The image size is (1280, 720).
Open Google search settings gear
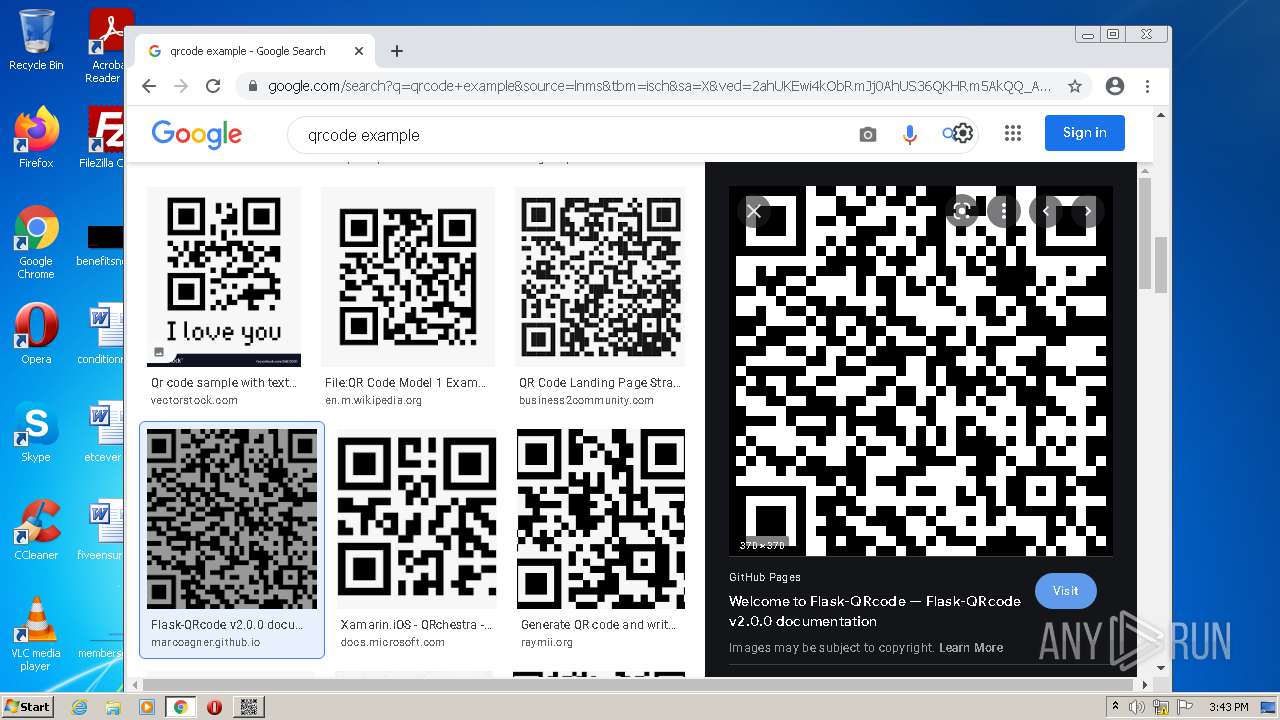click(x=963, y=133)
